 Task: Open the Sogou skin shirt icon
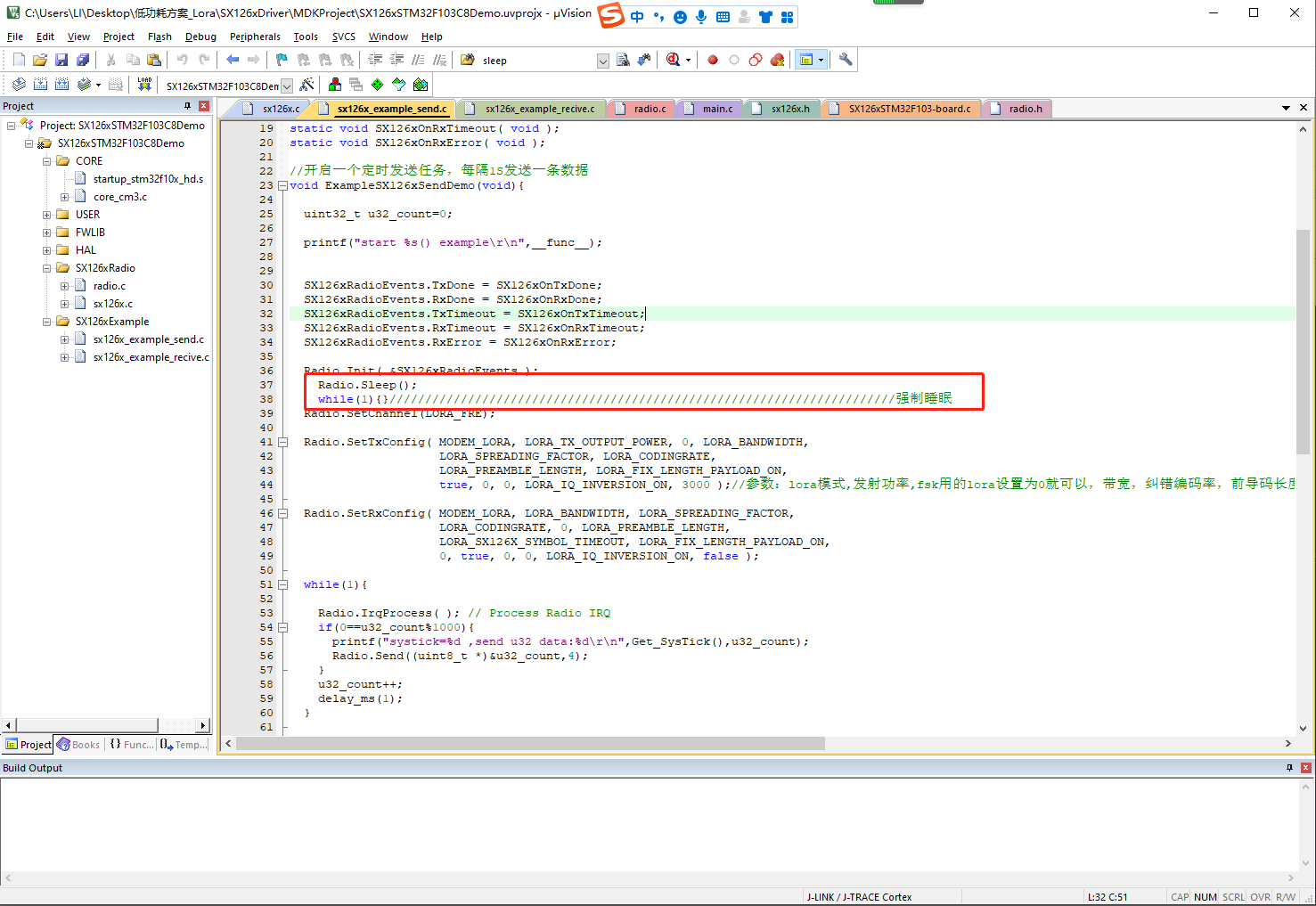click(x=765, y=16)
